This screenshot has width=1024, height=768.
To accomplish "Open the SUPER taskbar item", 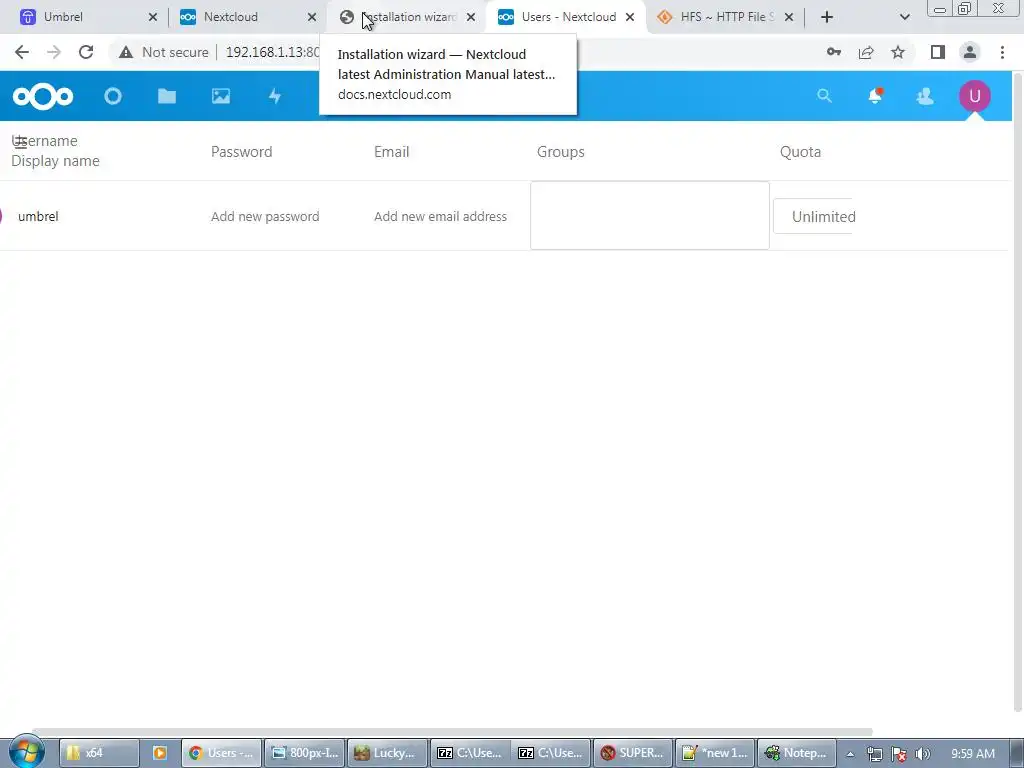I will coord(633,753).
